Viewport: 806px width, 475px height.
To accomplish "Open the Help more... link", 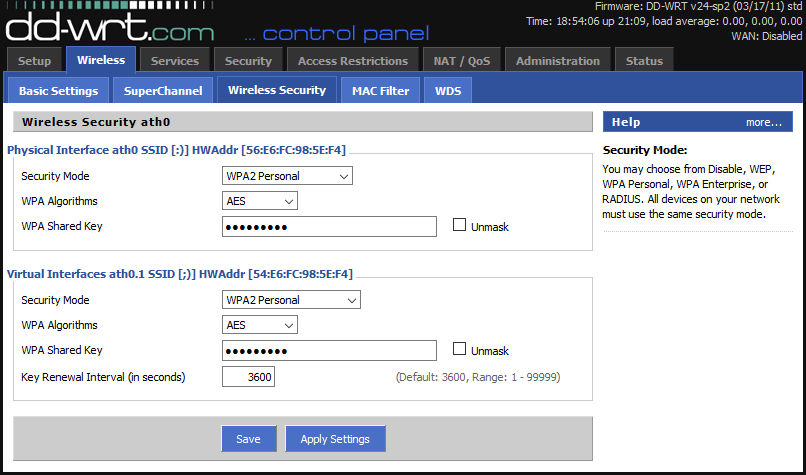I will (x=764, y=122).
